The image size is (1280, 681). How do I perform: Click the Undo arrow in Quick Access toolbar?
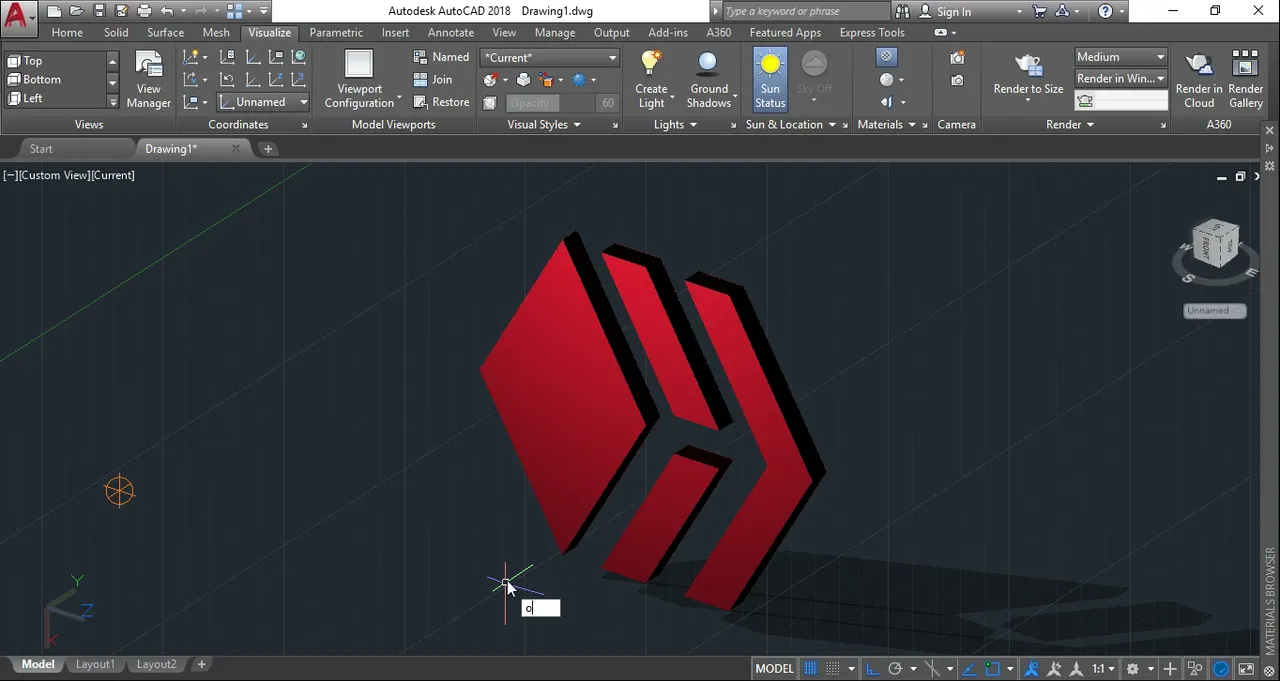pyautogui.click(x=167, y=12)
